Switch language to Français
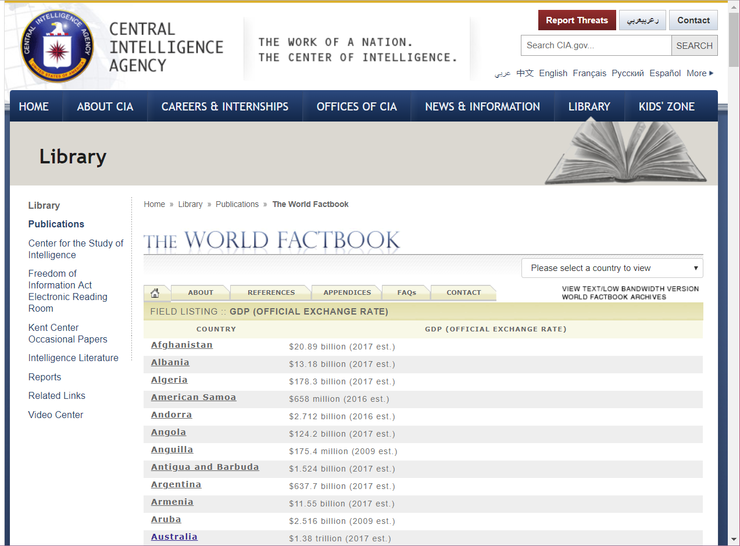This screenshot has width=740, height=546. 589,73
